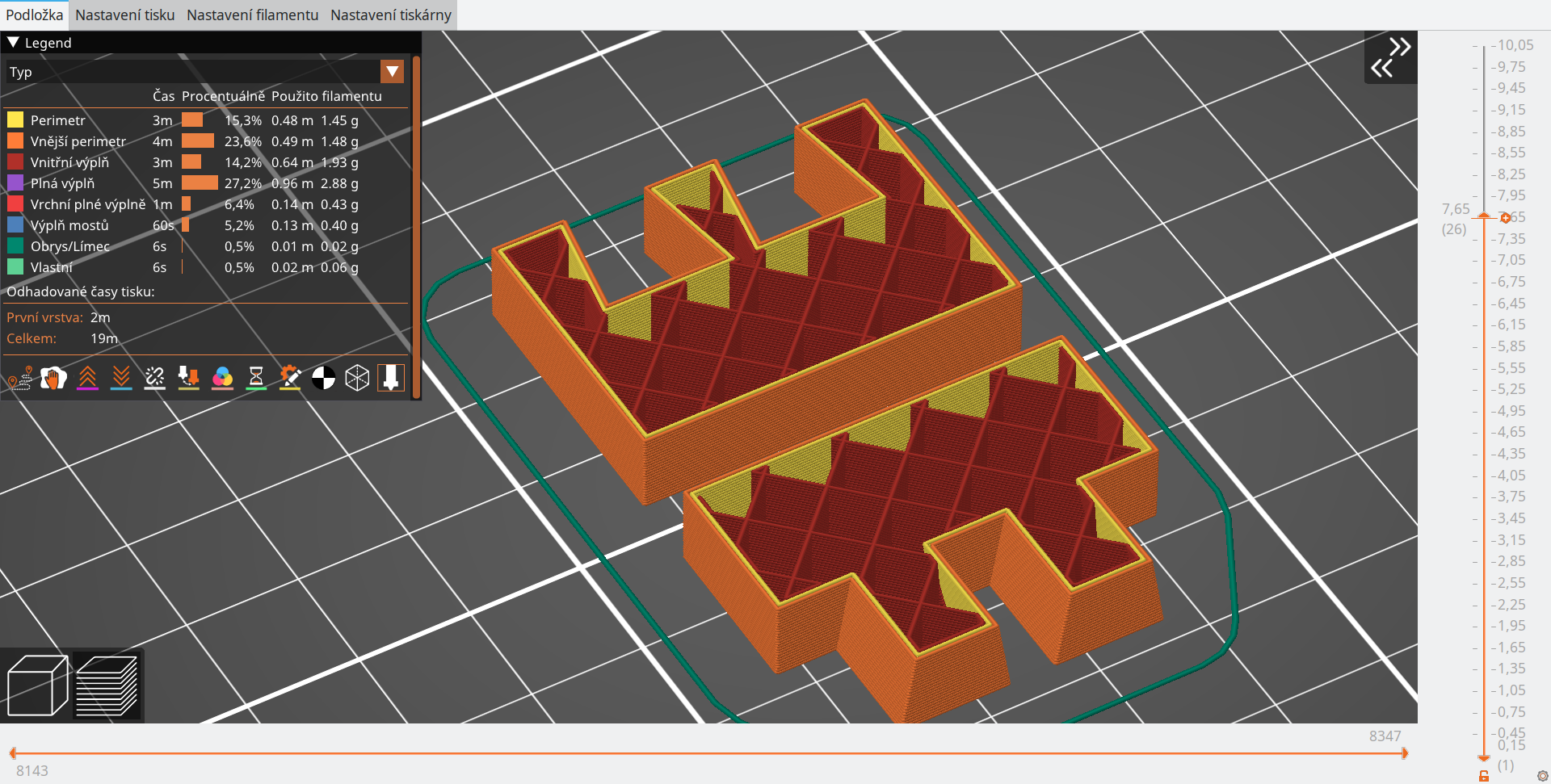Collapse sidebar with double-arrow button
Screen dimensions: 1551x784
click(x=1390, y=57)
